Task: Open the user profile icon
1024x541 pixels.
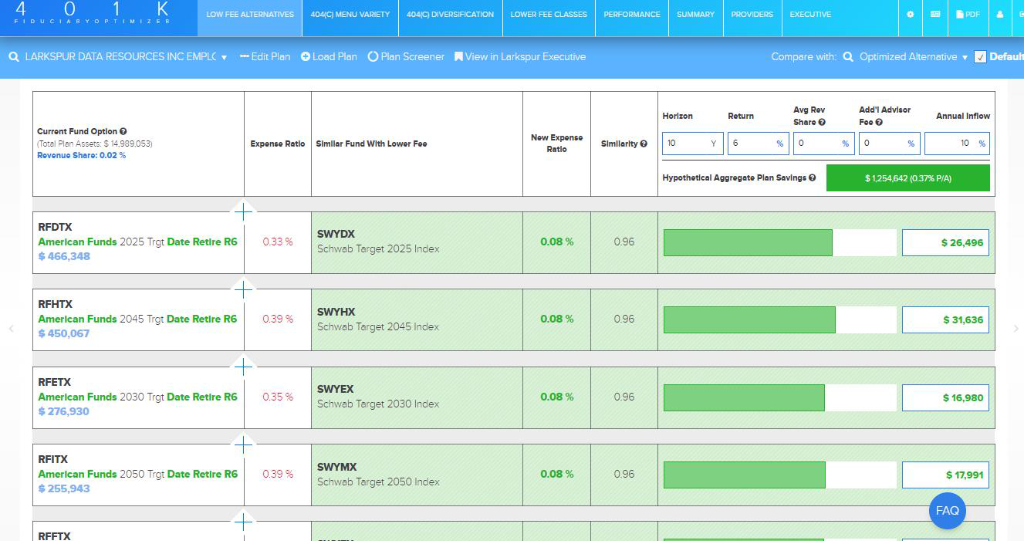Action: point(1000,15)
